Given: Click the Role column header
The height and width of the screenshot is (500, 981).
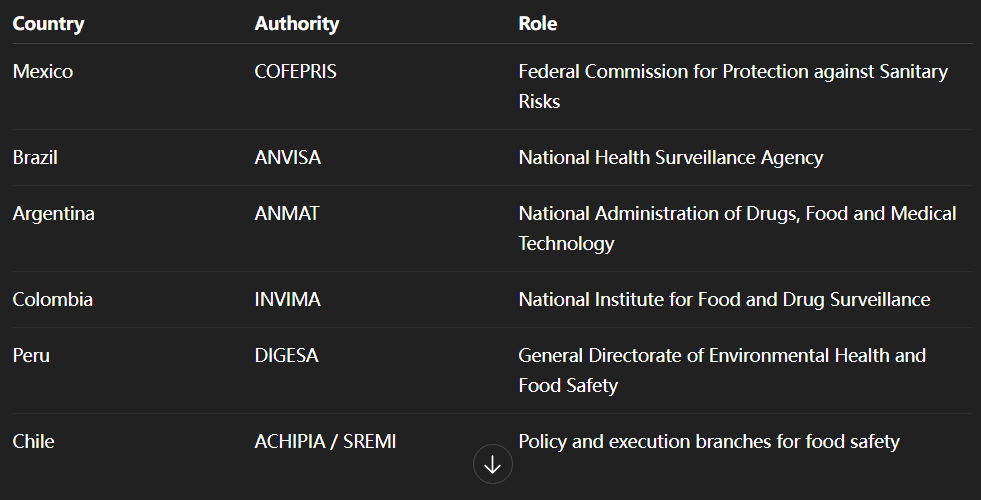Looking at the screenshot, I should [x=538, y=23].
